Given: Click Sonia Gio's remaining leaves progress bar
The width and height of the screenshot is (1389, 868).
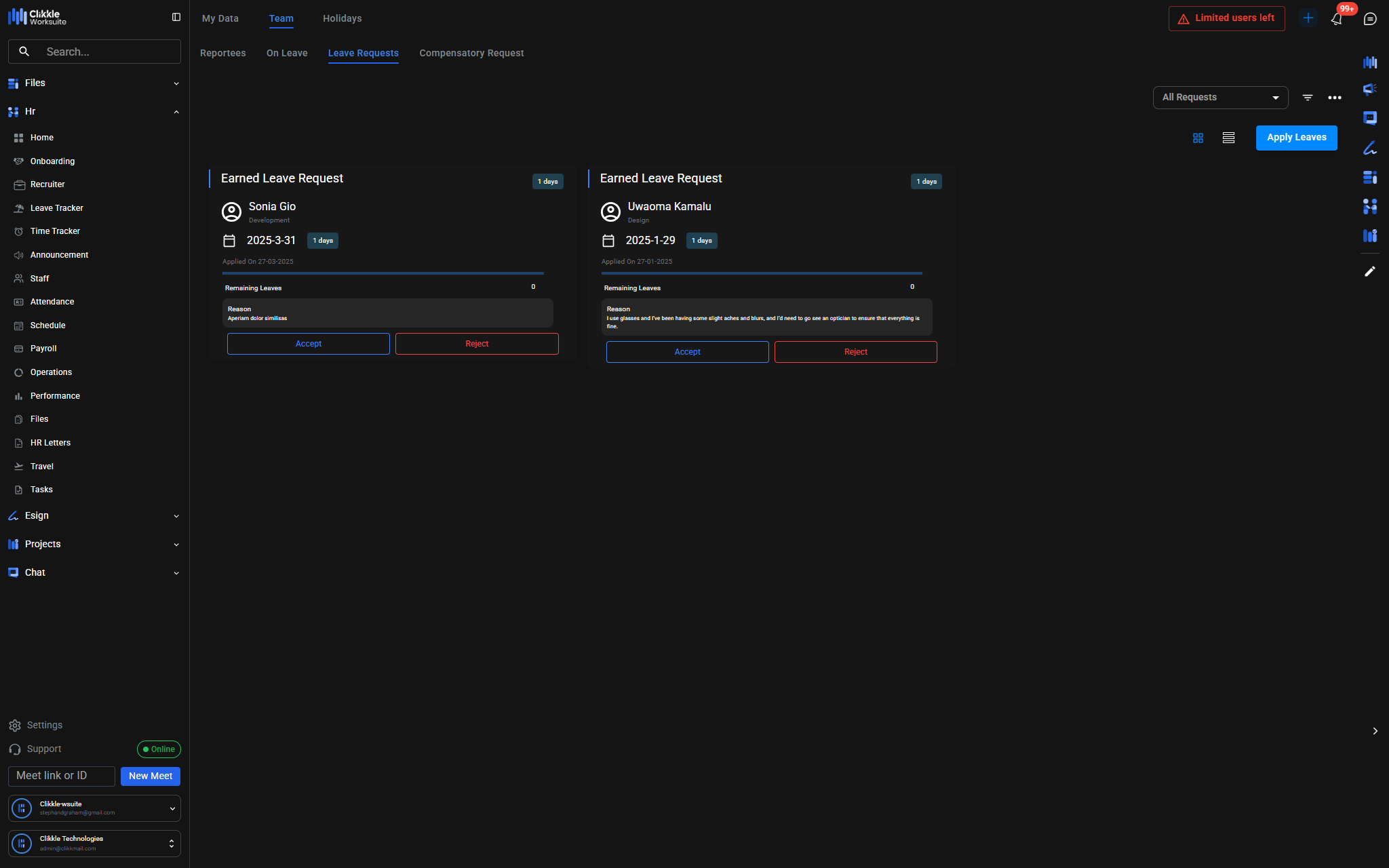Looking at the screenshot, I should [383, 273].
